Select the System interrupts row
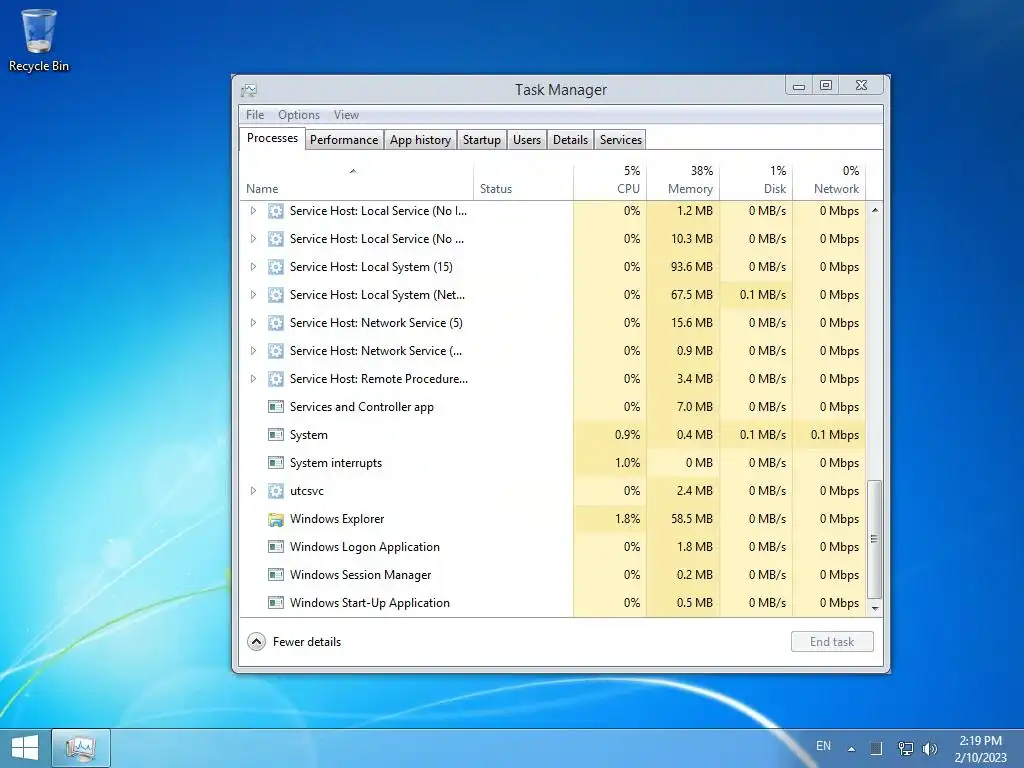This screenshot has width=1024, height=768. 552,463
